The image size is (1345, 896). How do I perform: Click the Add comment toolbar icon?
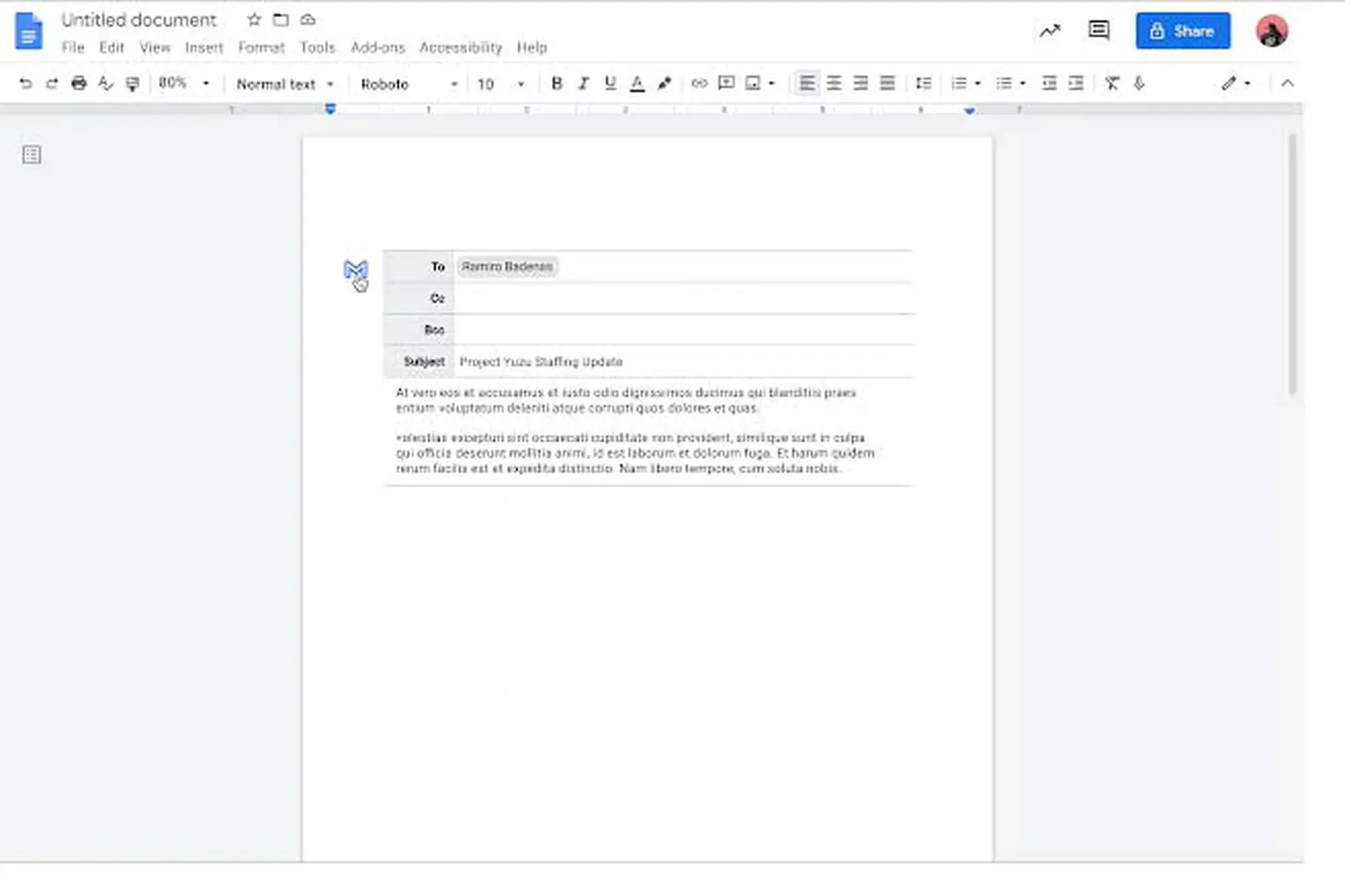(726, 83)
